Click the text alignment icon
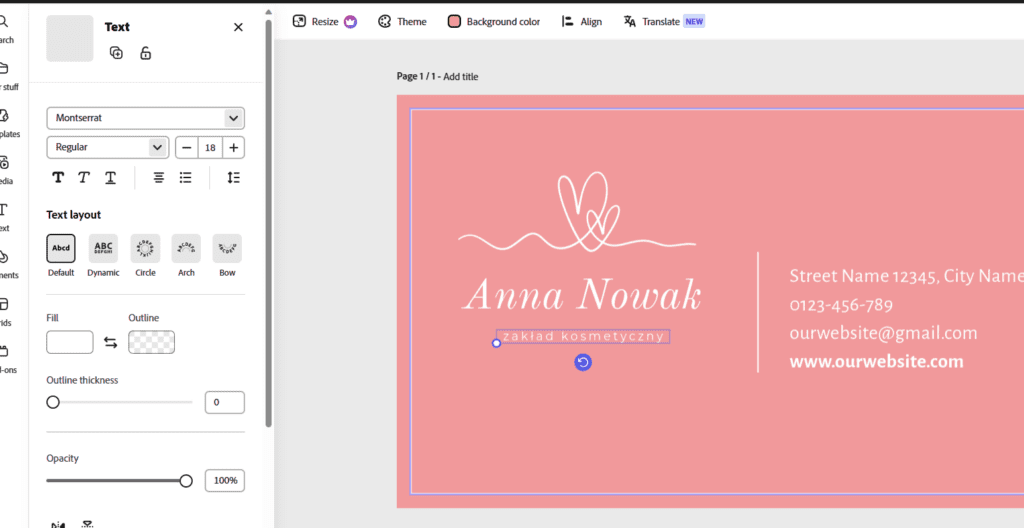1024x528 pixels. 159,177
